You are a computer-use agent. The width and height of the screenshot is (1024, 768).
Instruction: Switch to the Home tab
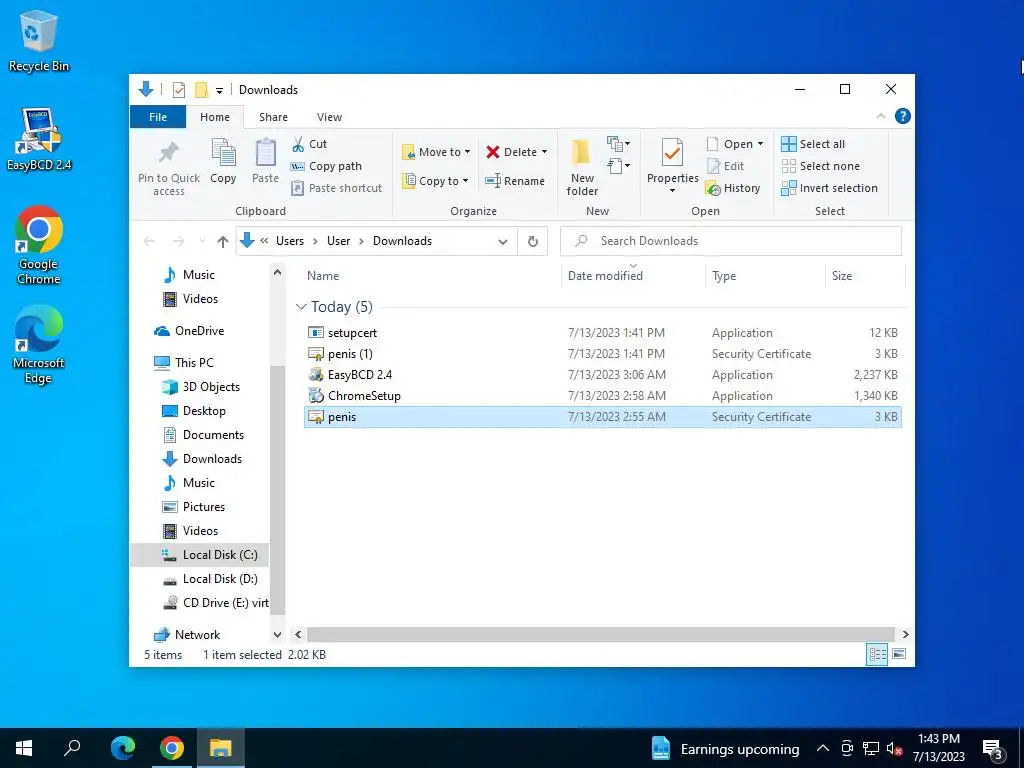pyautogui.click(x=215, y=117)
